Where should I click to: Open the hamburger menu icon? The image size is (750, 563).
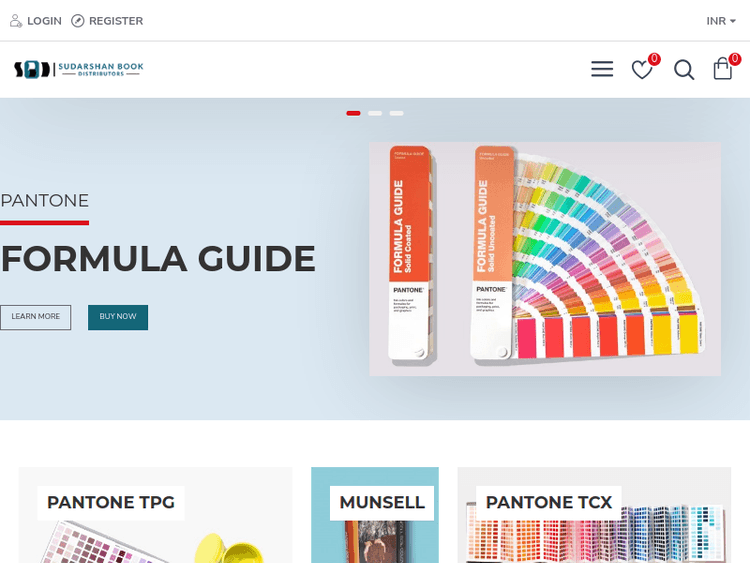tap(602, 69)
